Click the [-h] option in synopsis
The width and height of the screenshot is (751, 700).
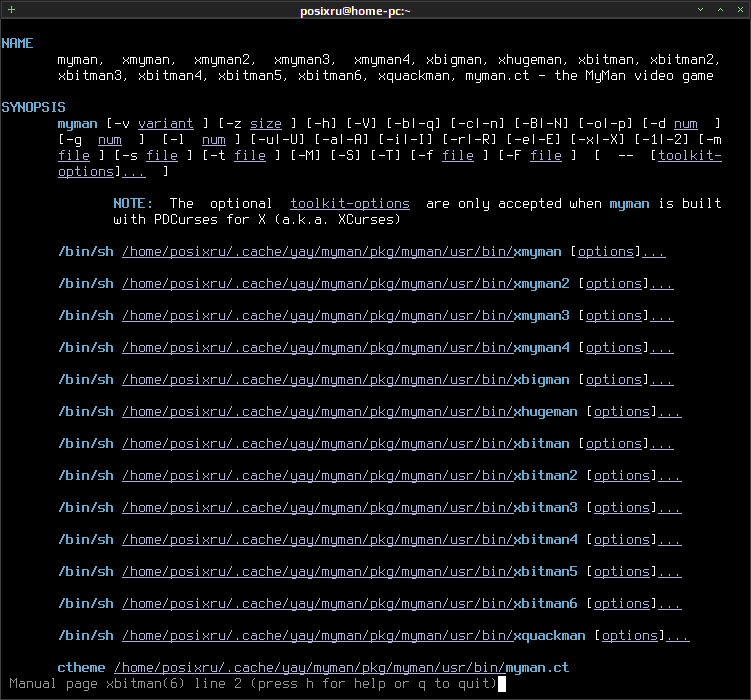[322, 124]
